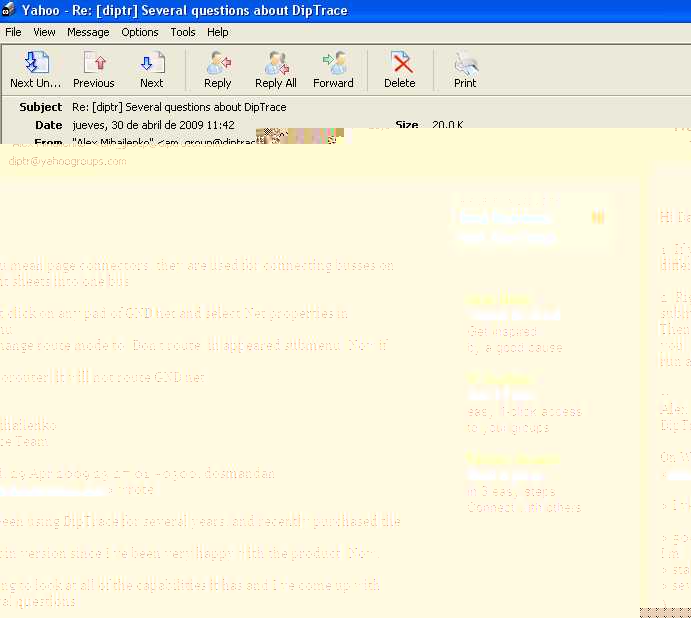Click the size value 20.0 K
Viewport: 691px width, 618px height.
click(448, 125)
